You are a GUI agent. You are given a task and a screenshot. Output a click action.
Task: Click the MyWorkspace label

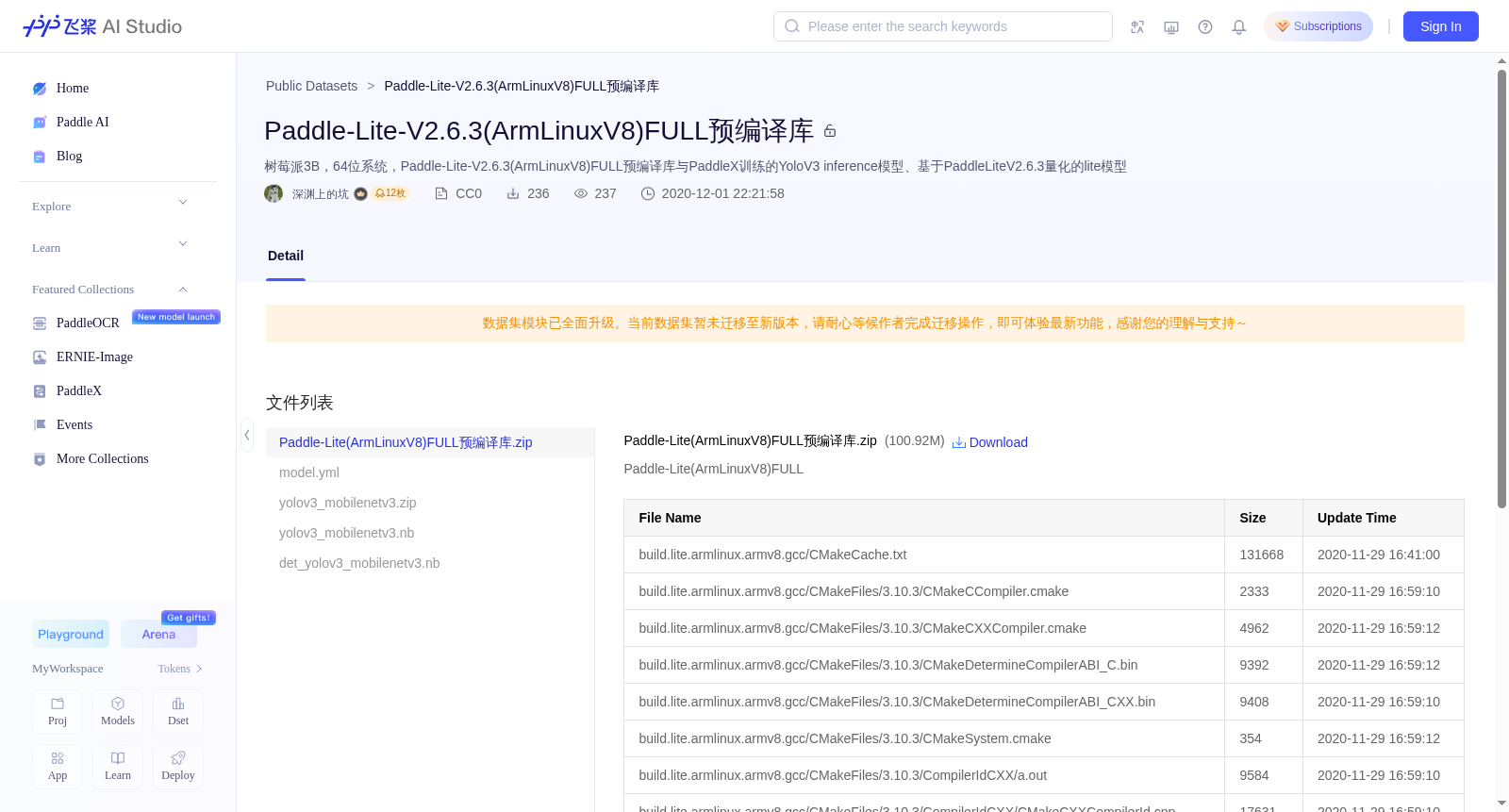[68, 669]
